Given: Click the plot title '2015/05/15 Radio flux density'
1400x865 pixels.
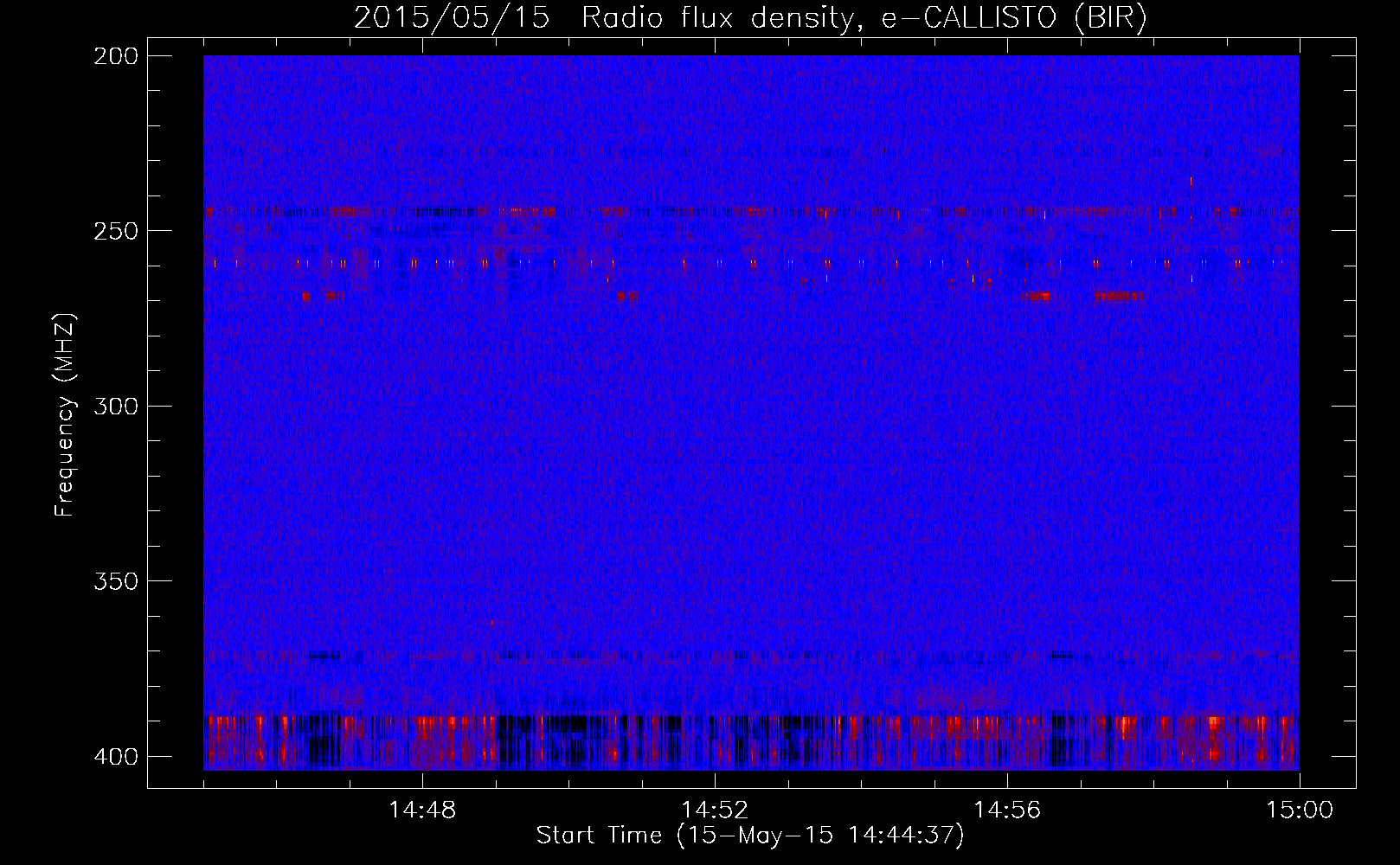Looking at the screenshot, I should [749, 18].
